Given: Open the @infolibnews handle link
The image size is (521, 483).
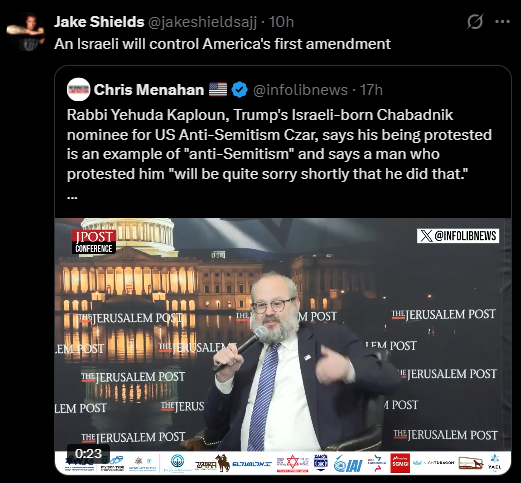Looking at the screenshot, I should click(300, 90).
